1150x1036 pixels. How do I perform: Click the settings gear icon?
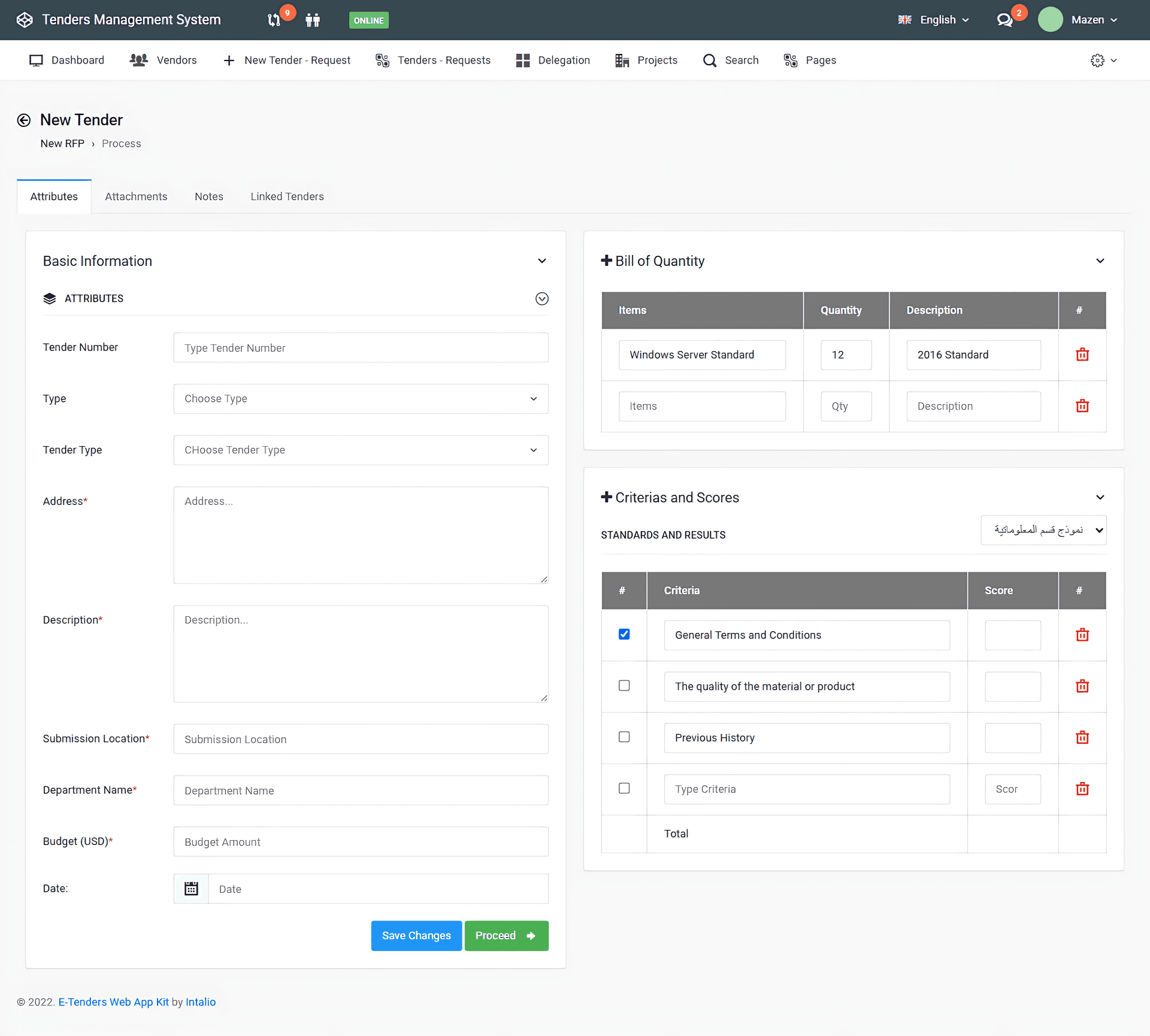1097,60
